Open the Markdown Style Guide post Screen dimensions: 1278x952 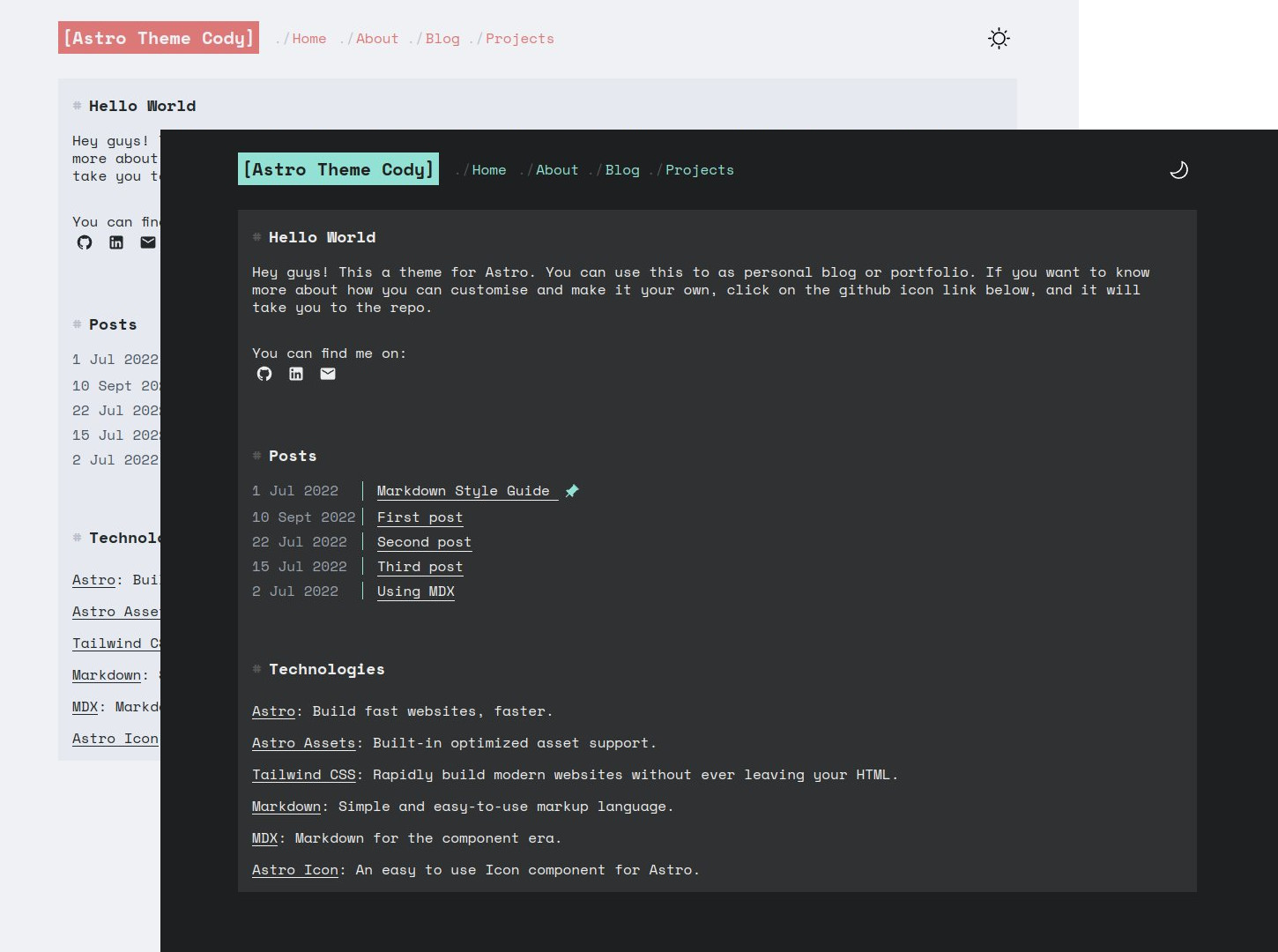click(x=463, y=491)
